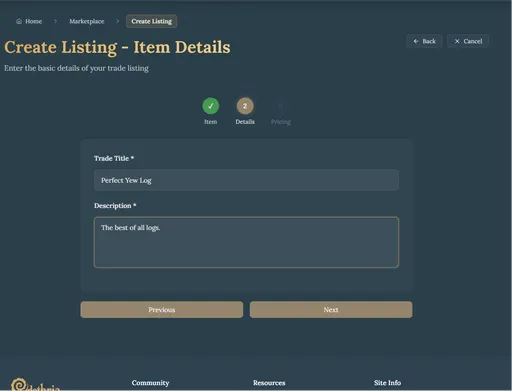
Task: Click the Resources footer heading
Action: [269, 383]
